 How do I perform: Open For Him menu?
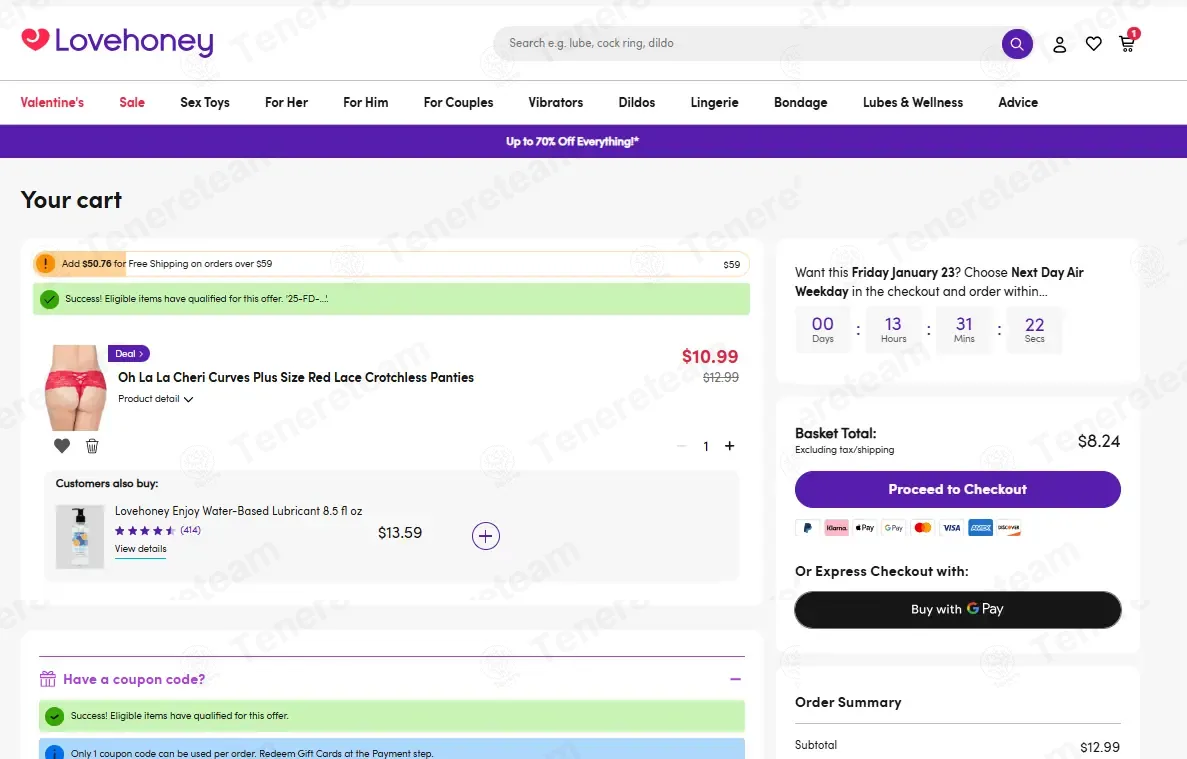[366, 102]
